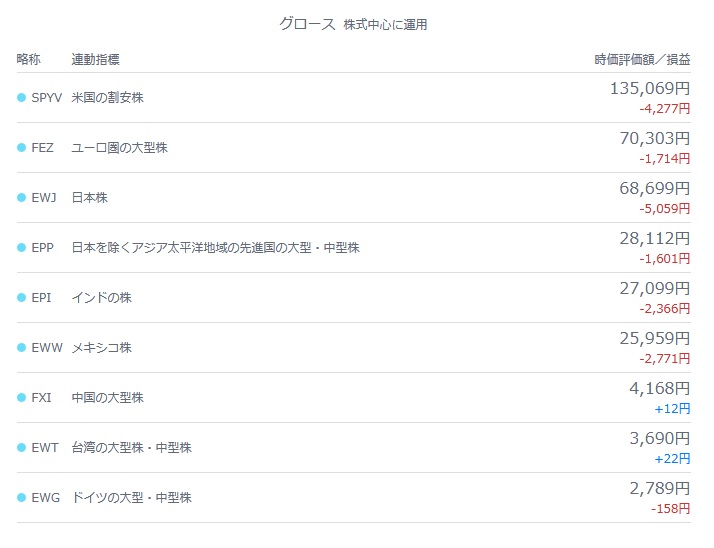
Task: Click the blue dot beside EPI
Action: pyautogui.click(x=21, y=297)
